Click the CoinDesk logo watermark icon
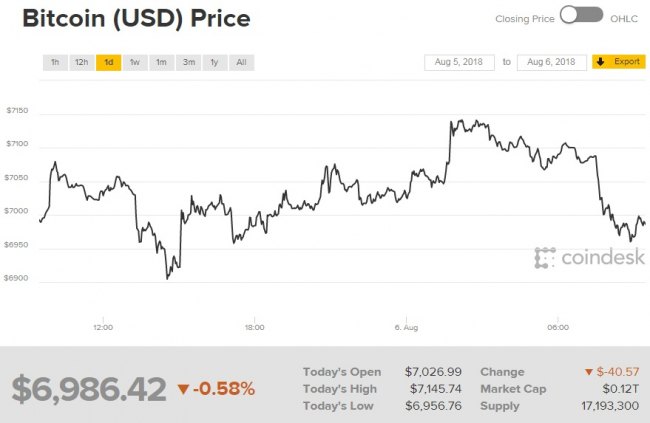 point(545,258)
